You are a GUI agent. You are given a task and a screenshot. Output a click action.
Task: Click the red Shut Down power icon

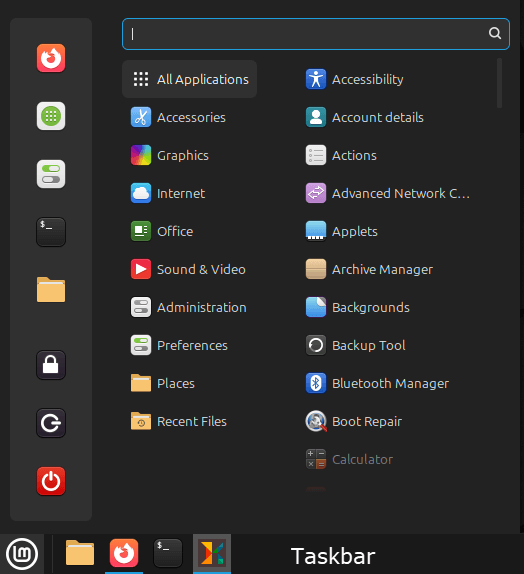coord(51,481)
